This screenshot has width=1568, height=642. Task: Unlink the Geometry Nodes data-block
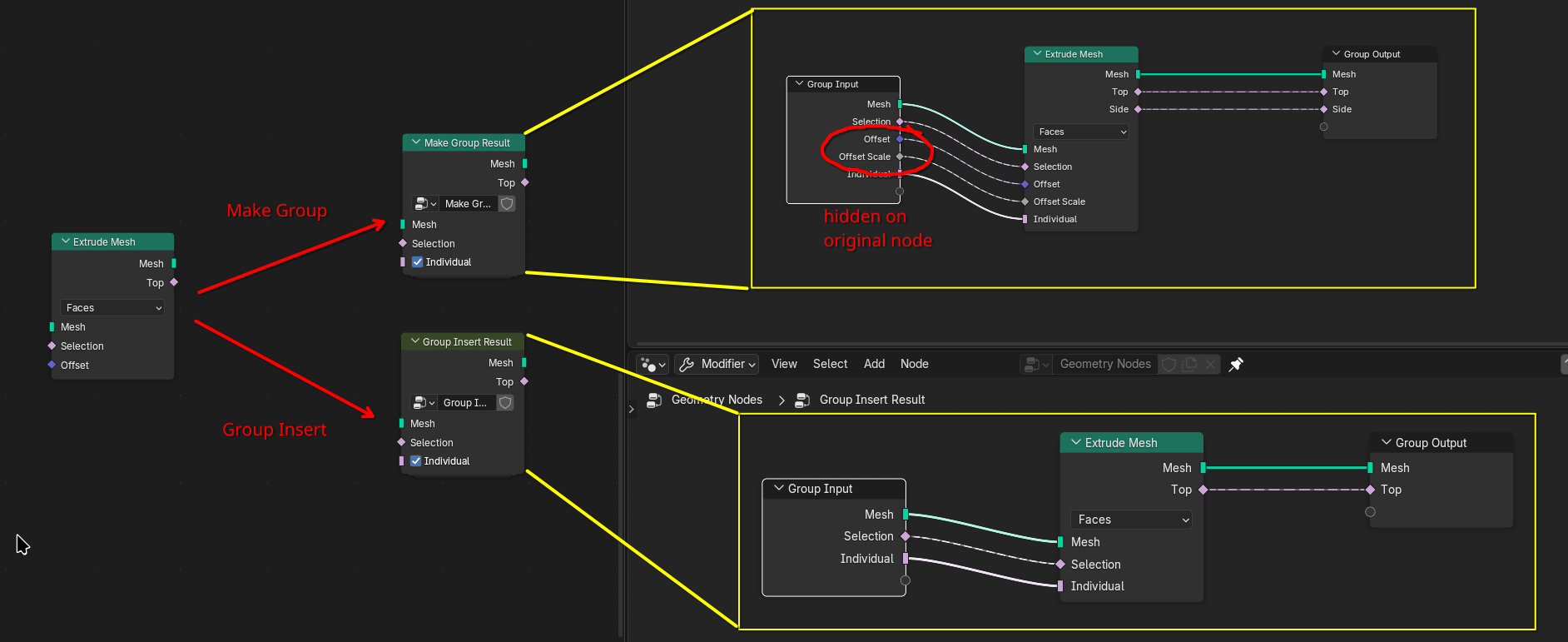point(1211,364)
